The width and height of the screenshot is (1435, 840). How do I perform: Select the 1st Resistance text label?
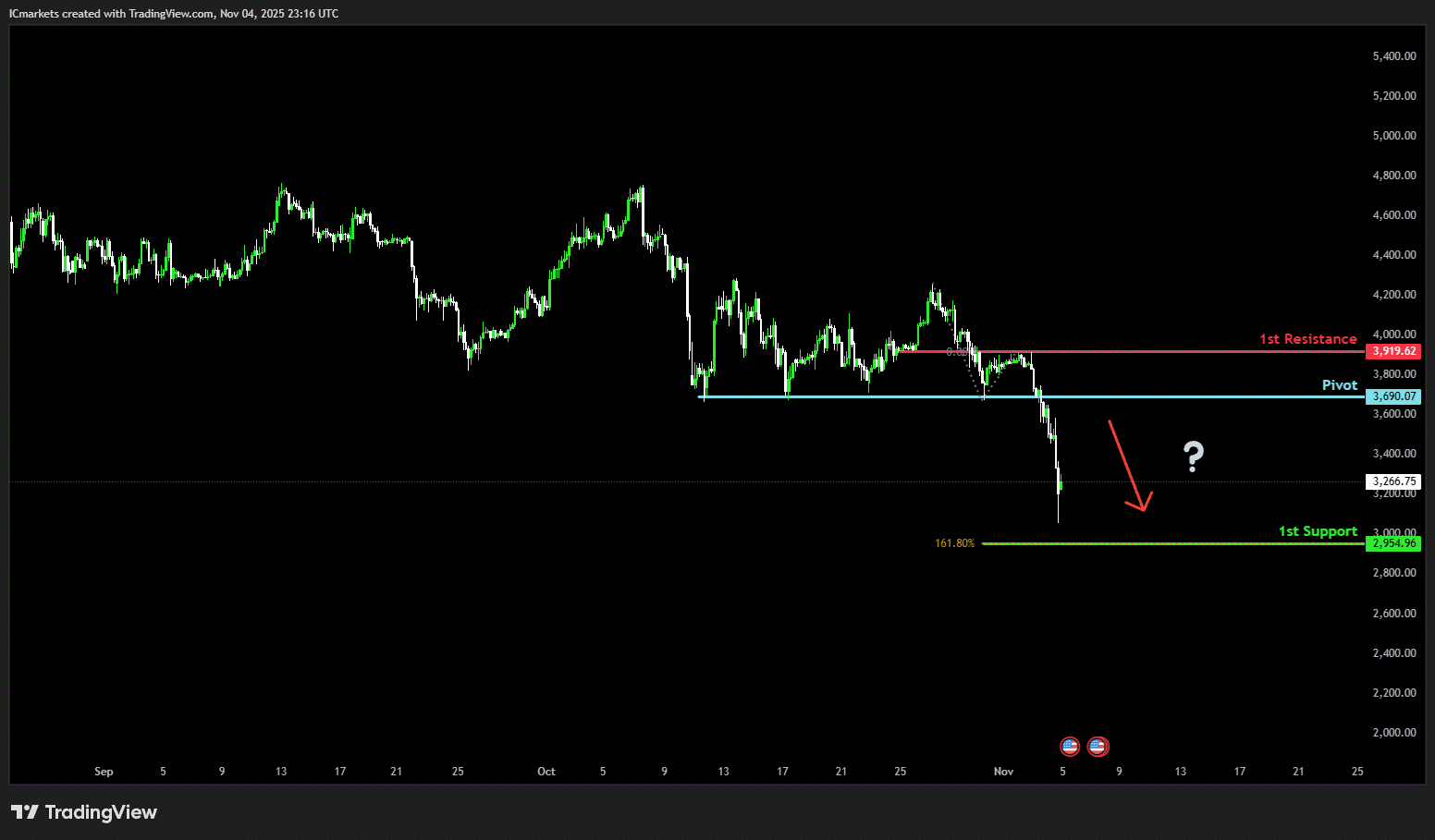tap(1307, 339)
